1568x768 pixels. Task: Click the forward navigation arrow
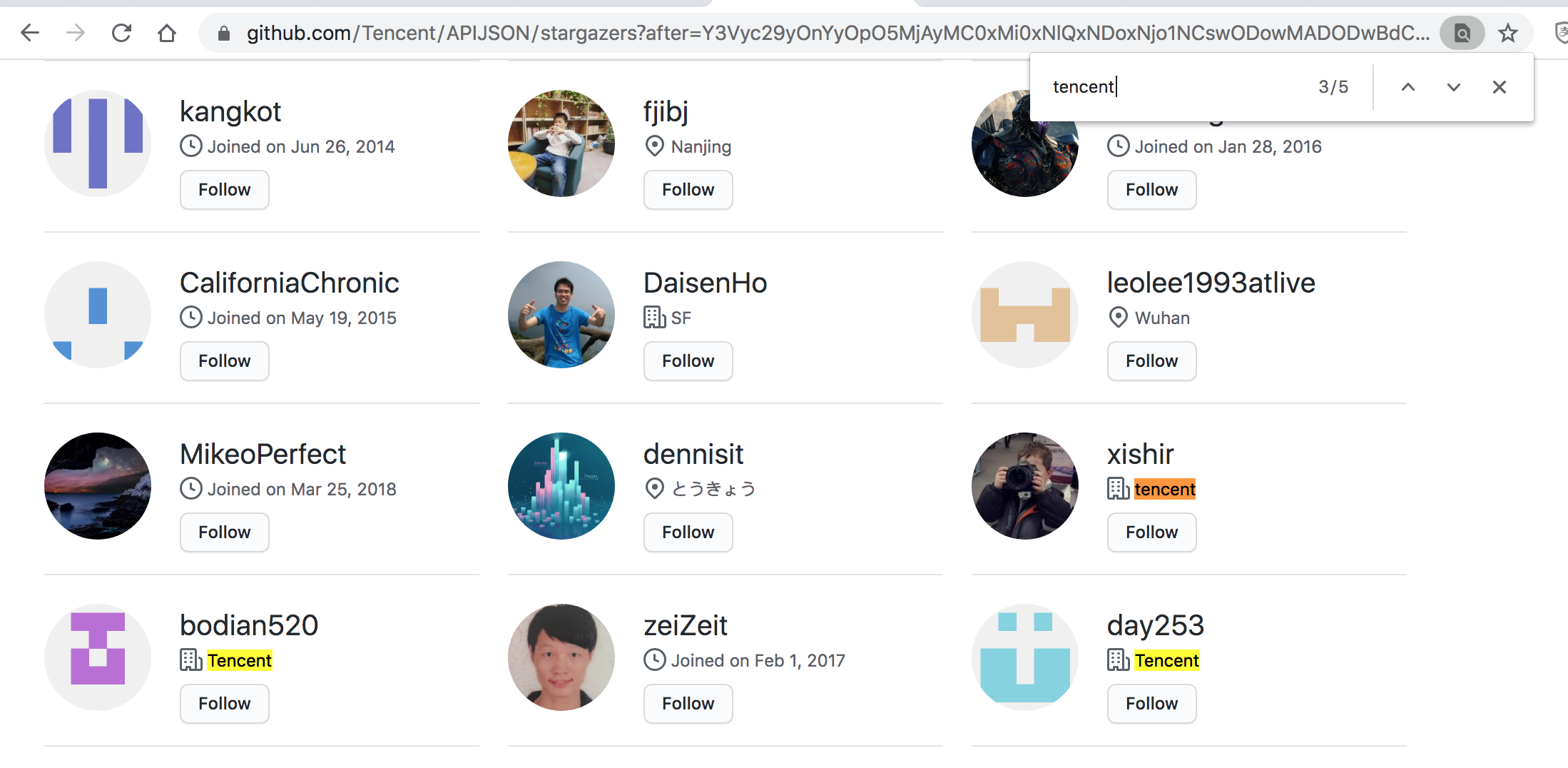(75, 32)
